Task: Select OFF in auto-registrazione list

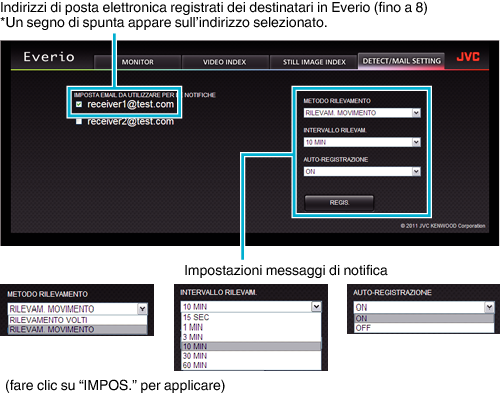Action: coord(424,328)
